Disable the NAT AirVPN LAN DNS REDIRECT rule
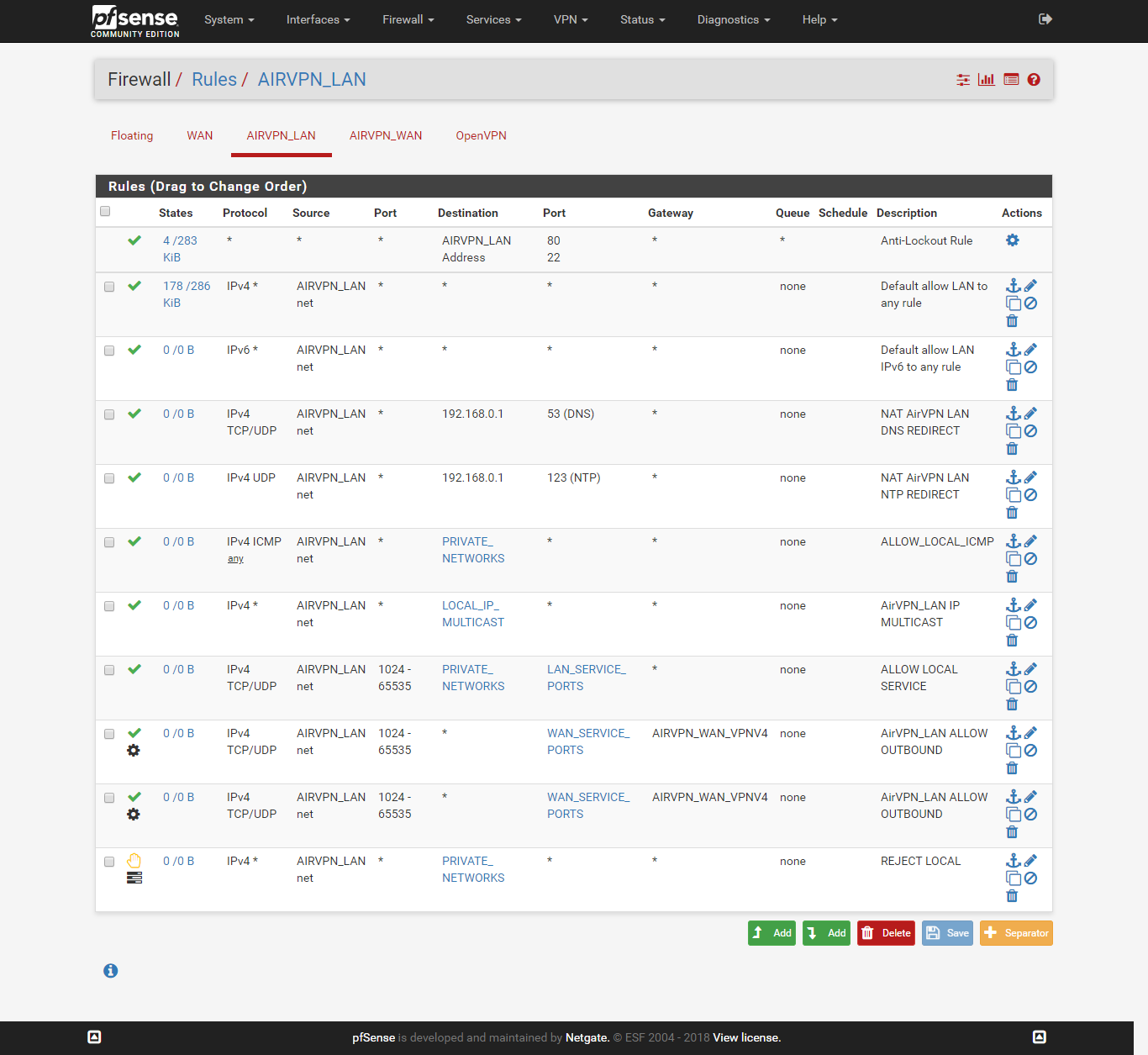This screenshot has height=1055, width=1148. pyautogui.click(x=1031, y=431)
